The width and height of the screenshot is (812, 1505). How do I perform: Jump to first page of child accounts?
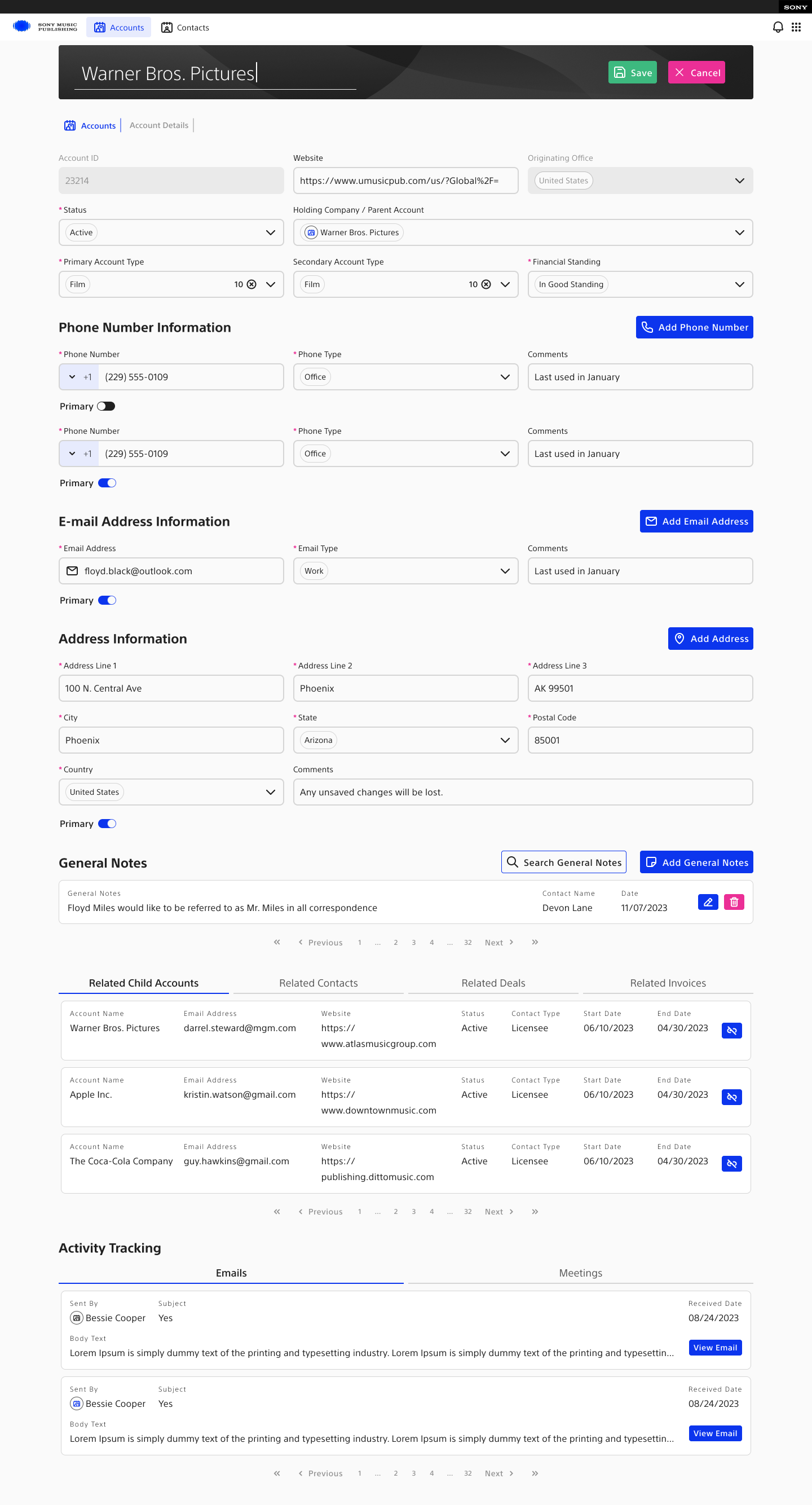277,1211
